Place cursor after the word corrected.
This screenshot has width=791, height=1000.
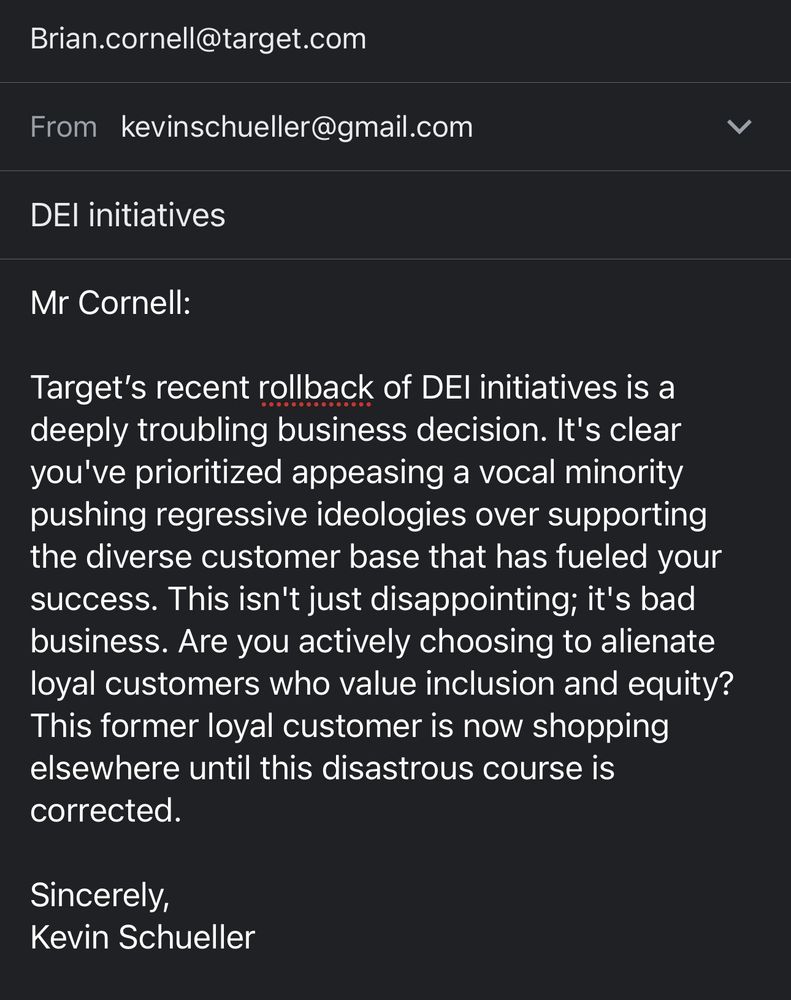click(x=181, y=811)
